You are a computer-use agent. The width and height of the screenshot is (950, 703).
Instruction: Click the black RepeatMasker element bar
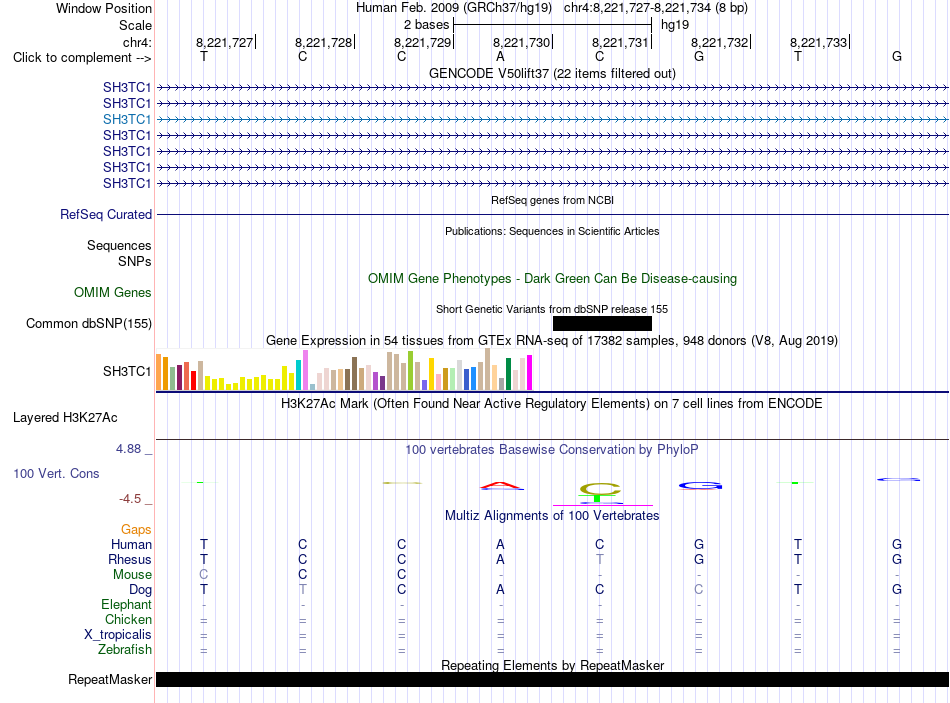click(552, 680)
